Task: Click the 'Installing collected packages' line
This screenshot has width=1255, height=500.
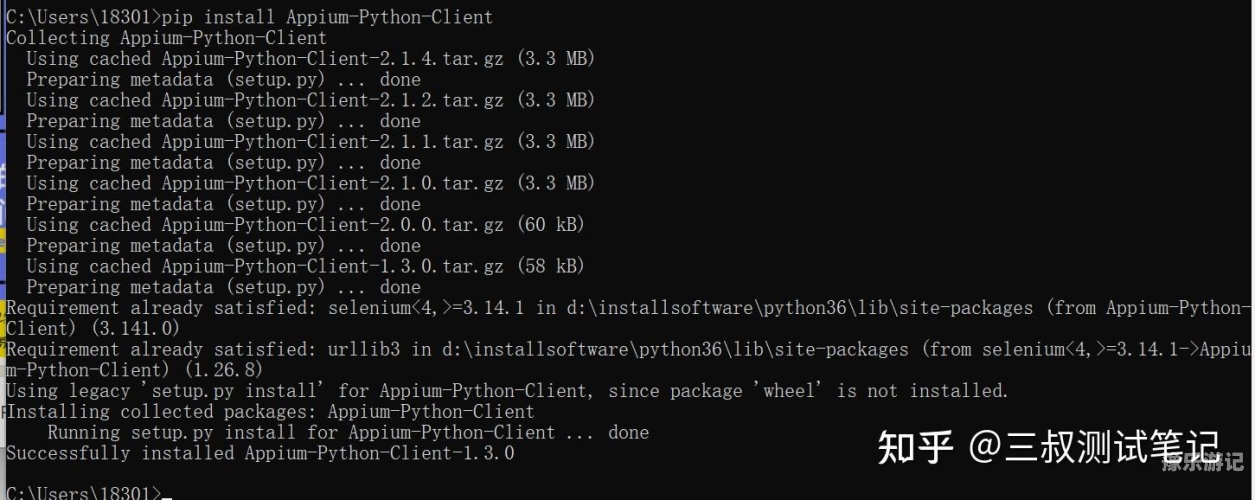Action: coord(270,412)
